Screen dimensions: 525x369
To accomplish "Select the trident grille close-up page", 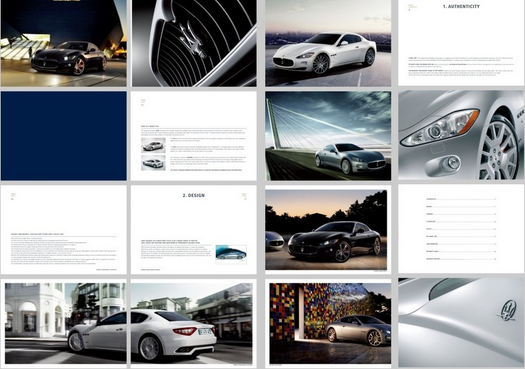I will [194, 43].
